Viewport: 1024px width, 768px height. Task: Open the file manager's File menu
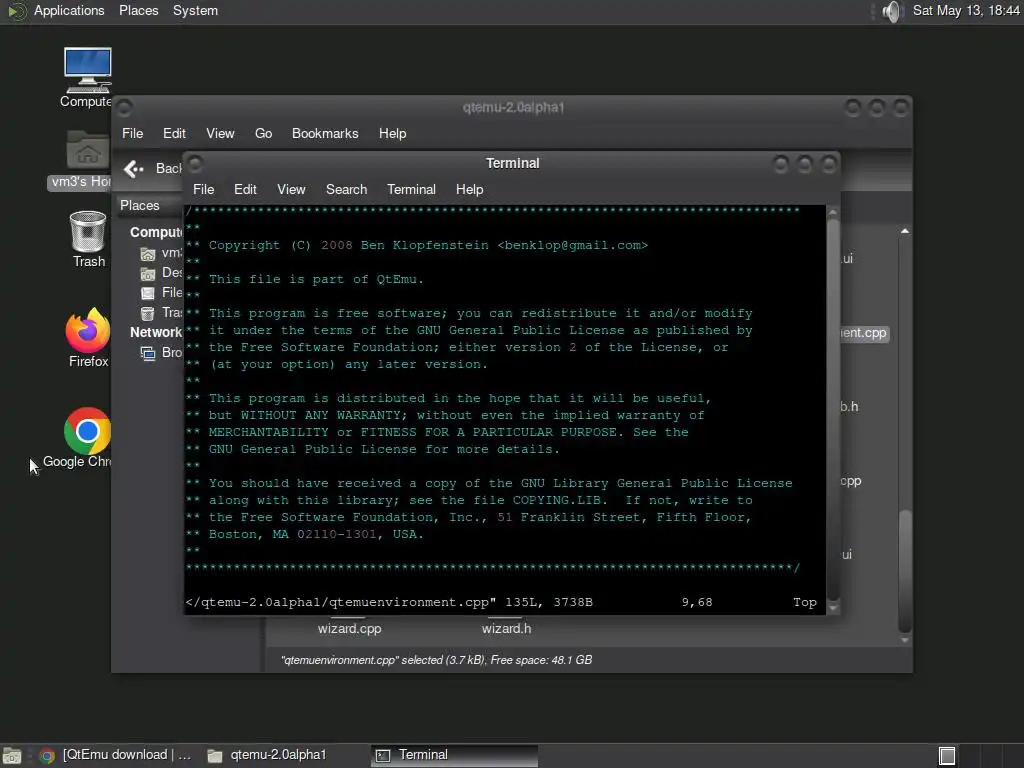click(132, 133)
